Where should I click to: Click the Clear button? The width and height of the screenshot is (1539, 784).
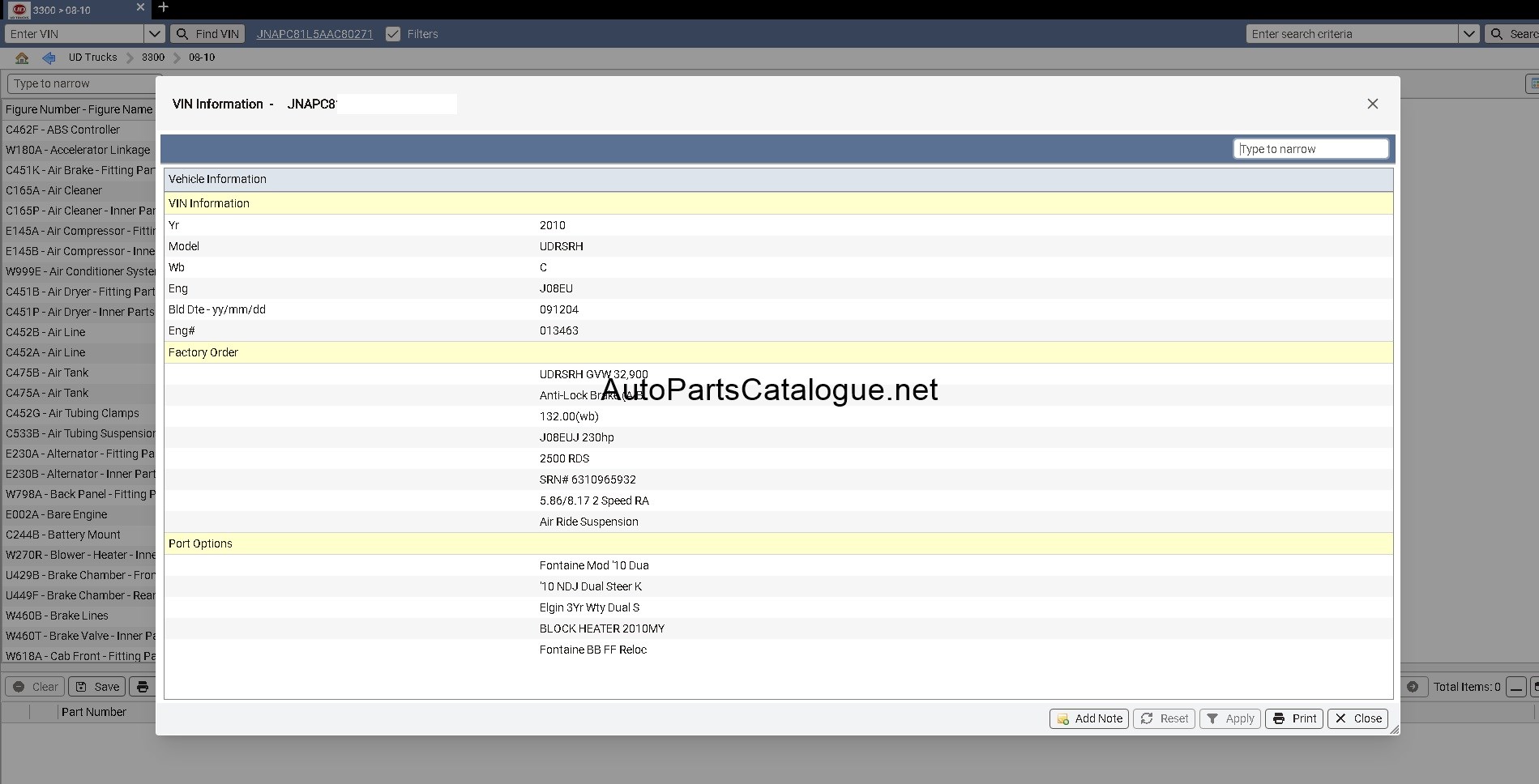(35, 687)
